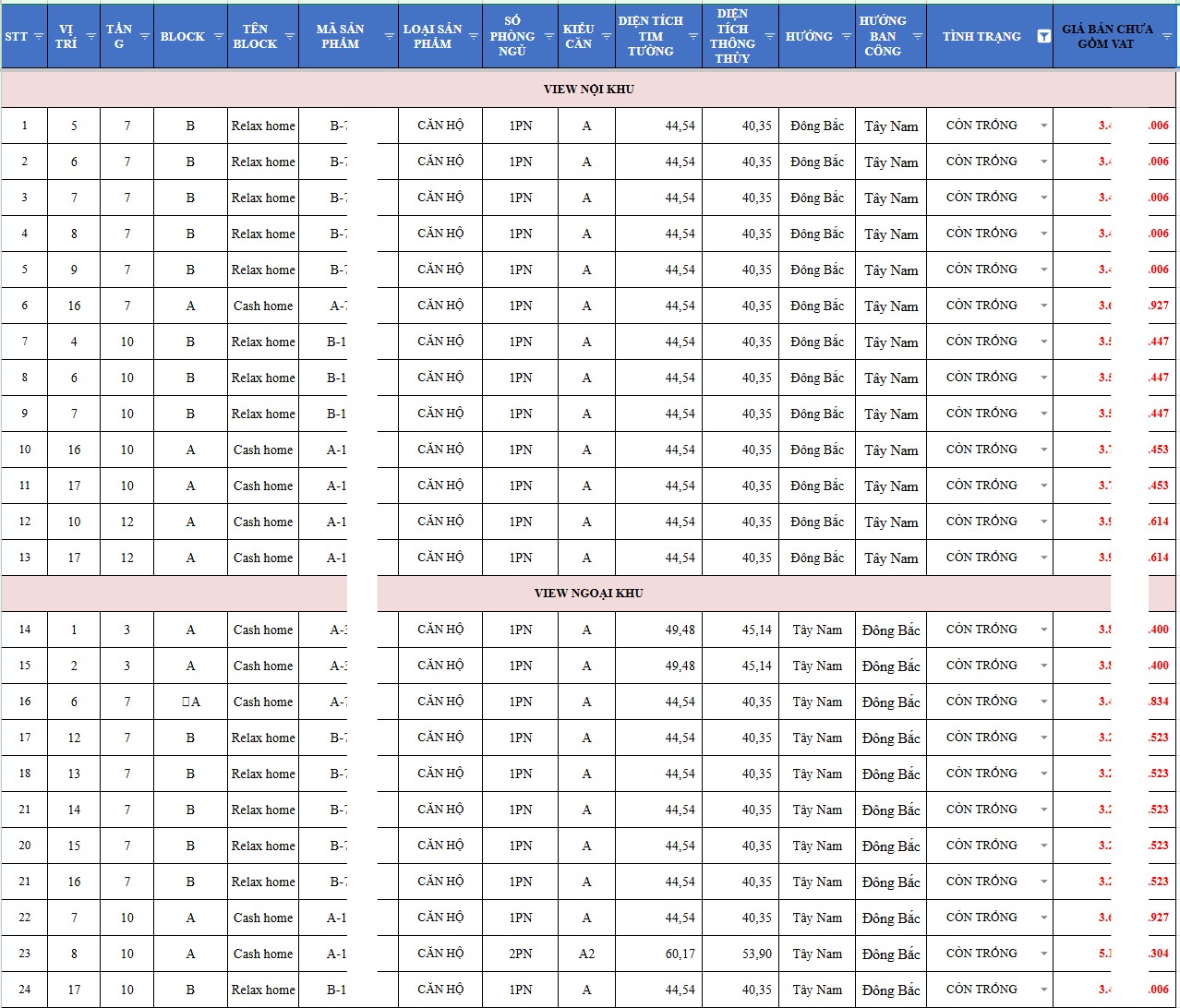Image resolution: width=1180 pixels, height=1008 pixels.
Task: Open status dropdown arrow in STT 23 row
Action: (x=1043, y=954)
